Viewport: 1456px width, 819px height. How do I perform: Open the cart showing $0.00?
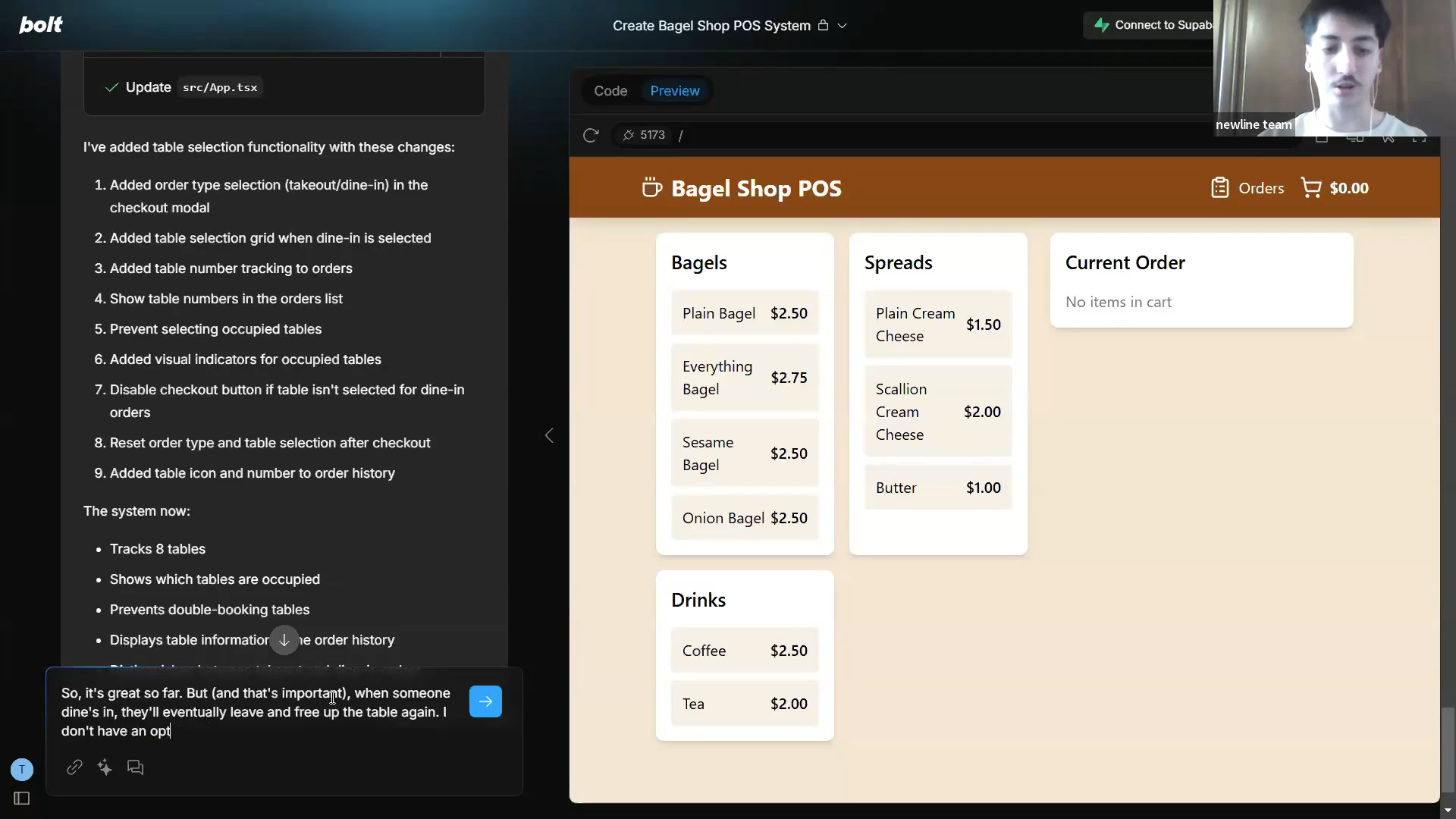coord(1335,188)
